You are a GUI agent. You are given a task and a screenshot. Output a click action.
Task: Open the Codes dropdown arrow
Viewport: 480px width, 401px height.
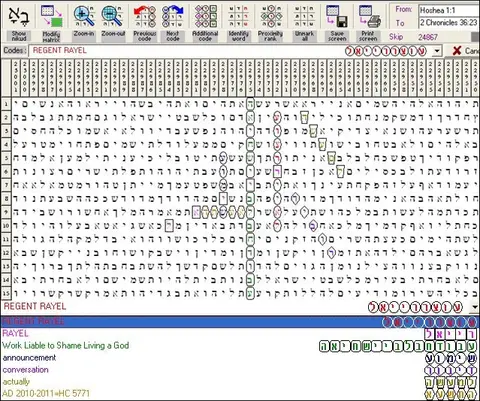tap(437, 51)
